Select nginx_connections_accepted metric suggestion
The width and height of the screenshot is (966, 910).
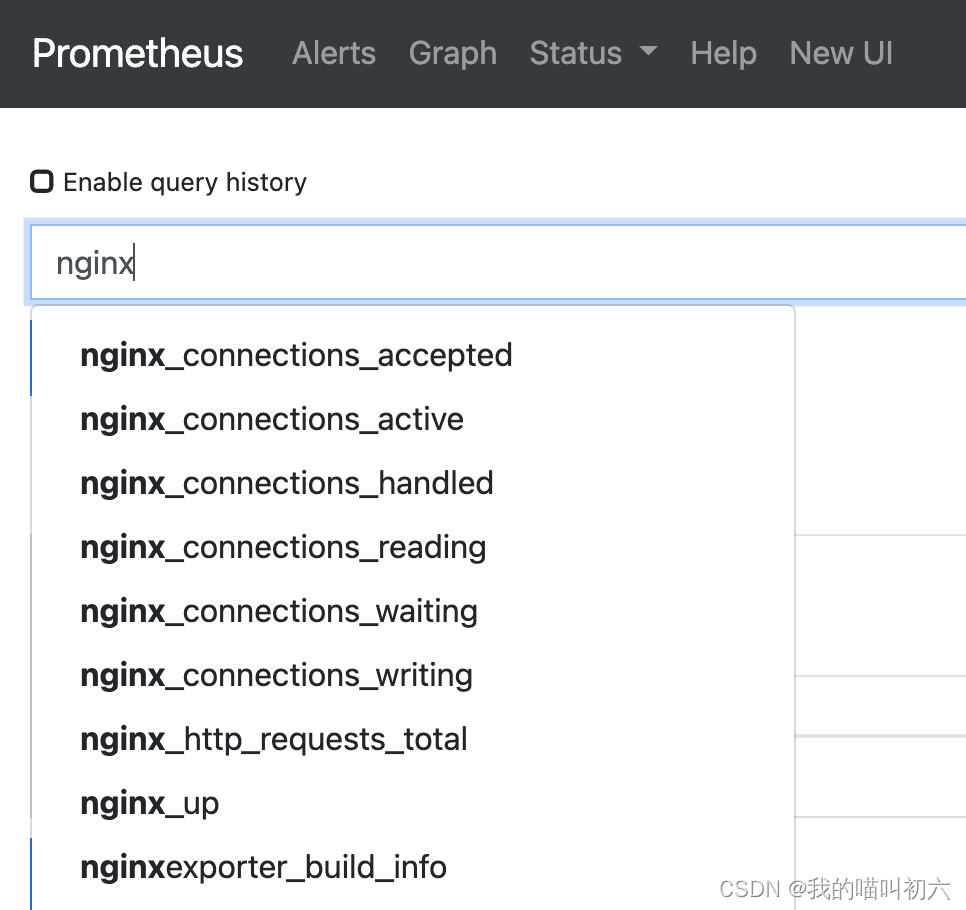click(x=296, y=355)
